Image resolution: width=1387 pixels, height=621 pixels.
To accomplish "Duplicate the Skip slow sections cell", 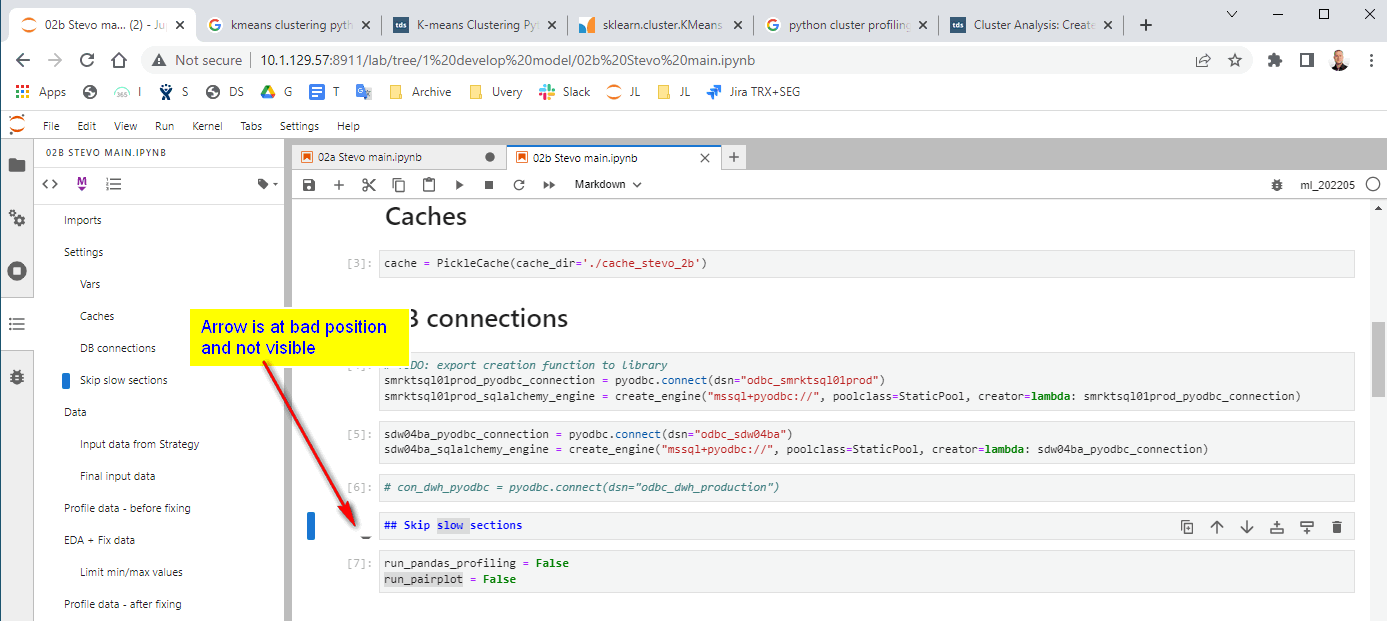I will (1187, 526).
